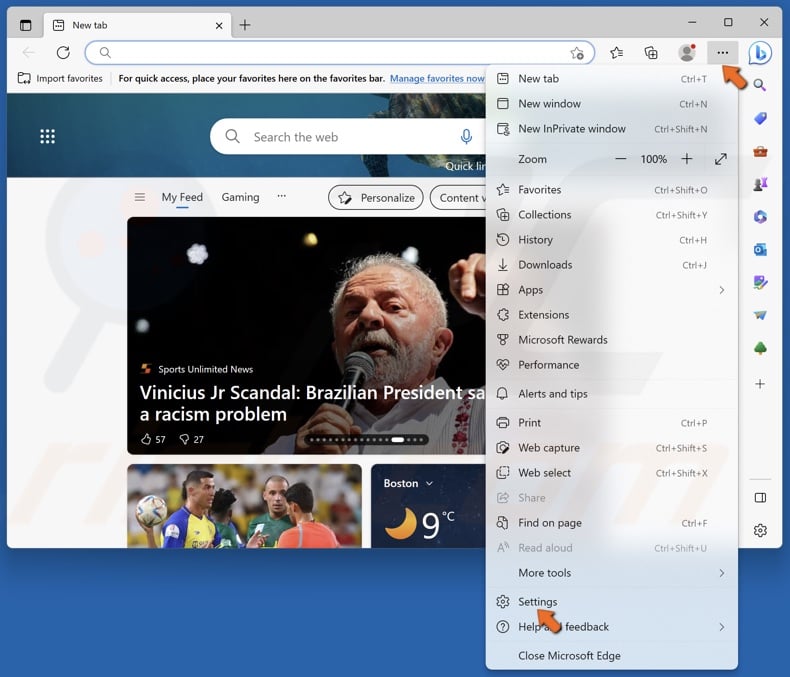Open Downloads from the menu
This screenshot has height=677, width=790.
click(x=612, y=265)
